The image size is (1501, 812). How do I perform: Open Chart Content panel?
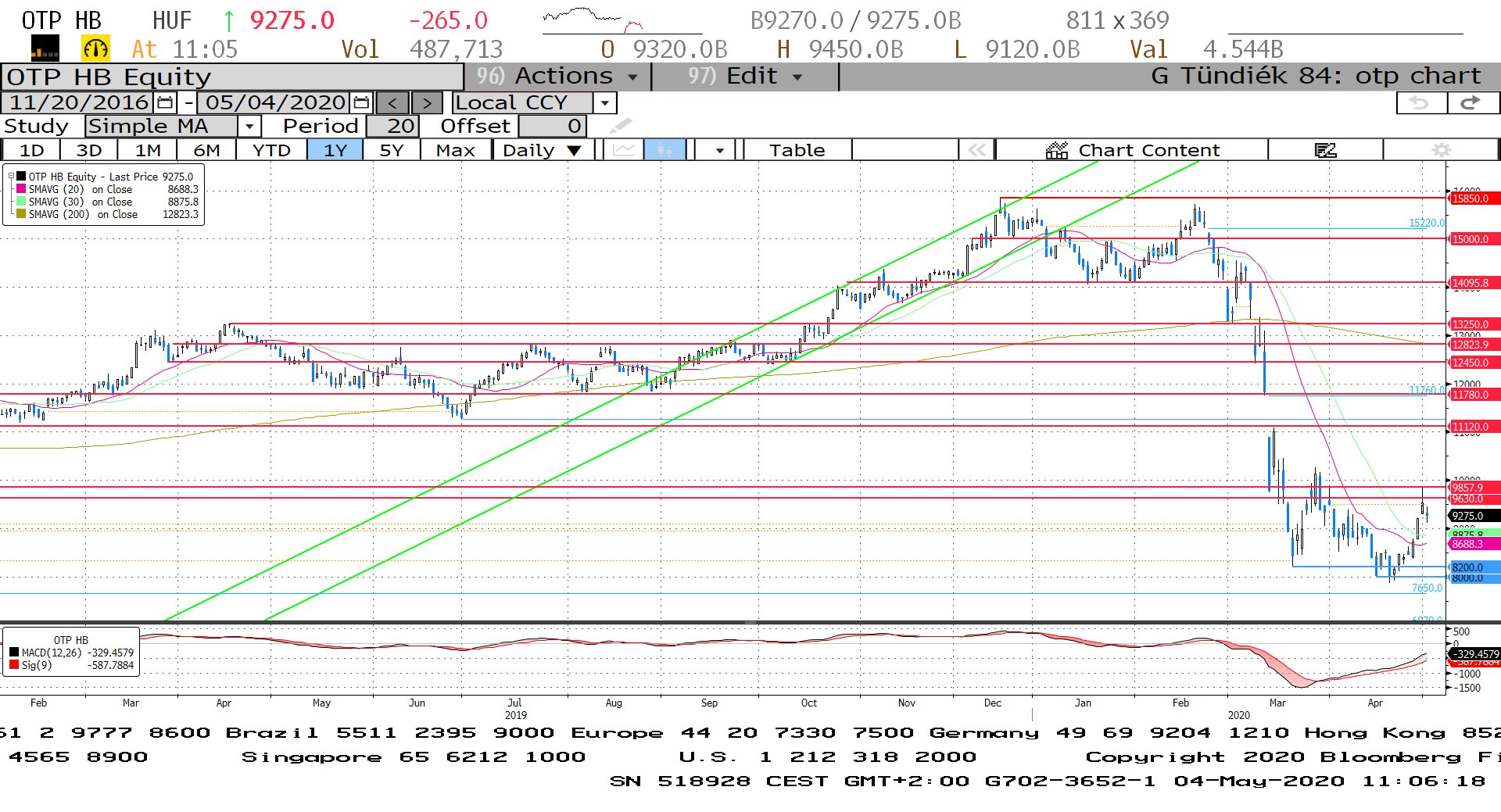click(x=1132, y=150)
